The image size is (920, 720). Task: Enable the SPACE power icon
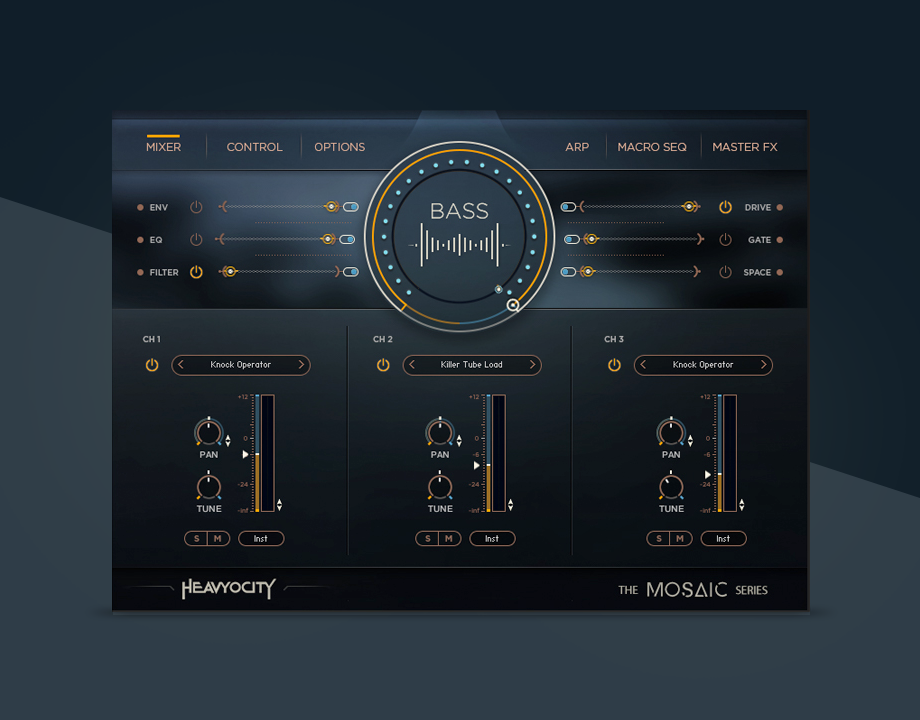726,272
